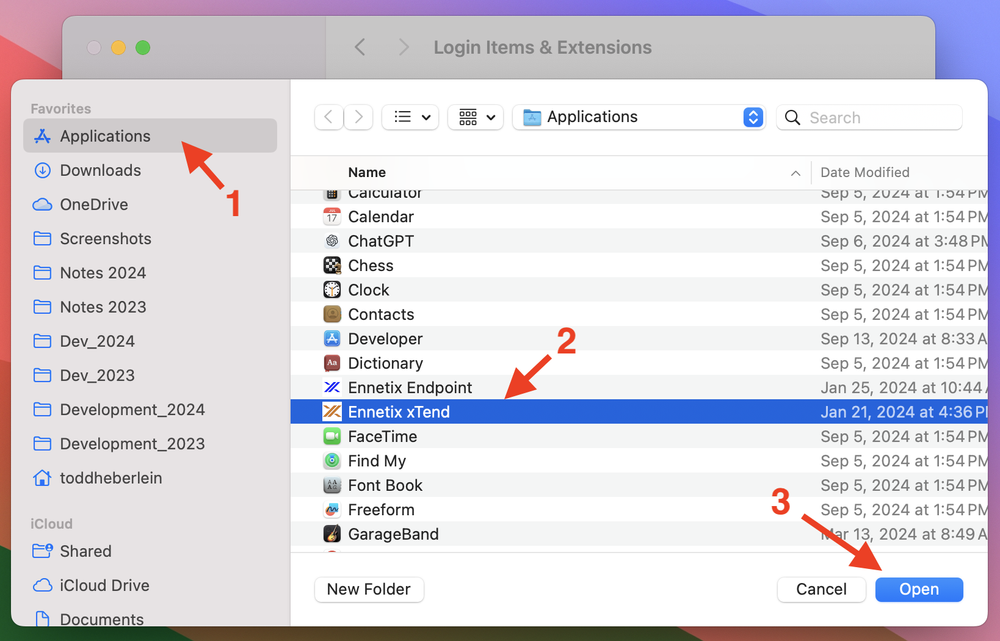Open the Dev_2023 sidebar folder
Viewport: 1000px width, 641px height.
150,375
